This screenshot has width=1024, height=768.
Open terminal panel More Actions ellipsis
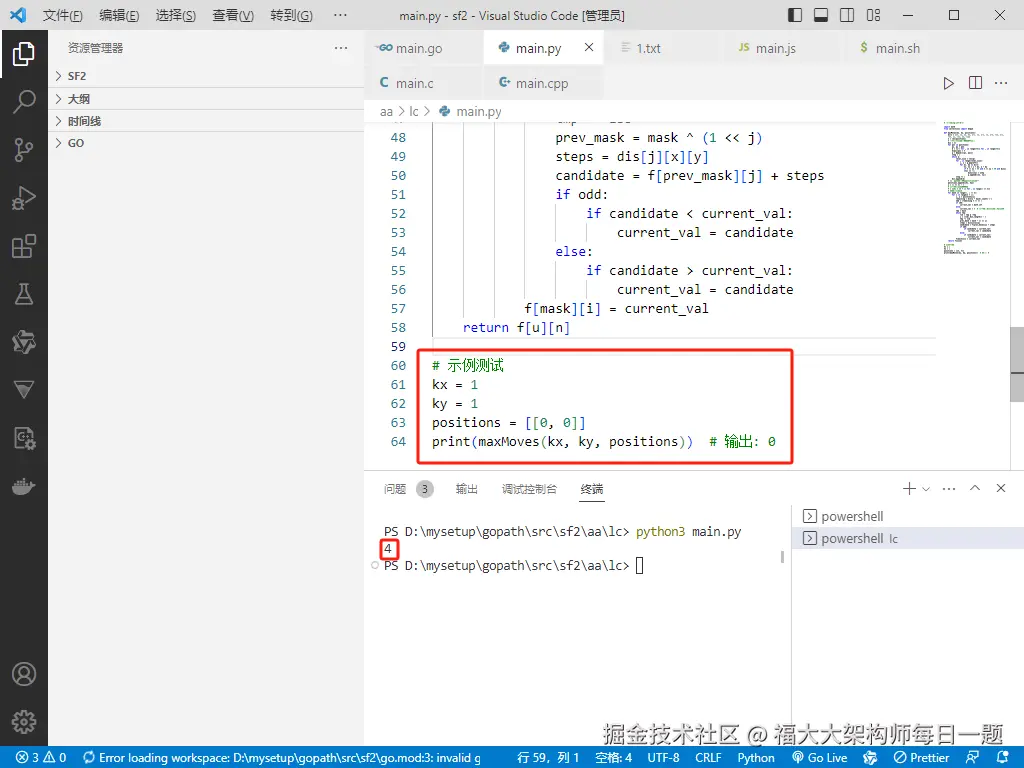[949, 488]
